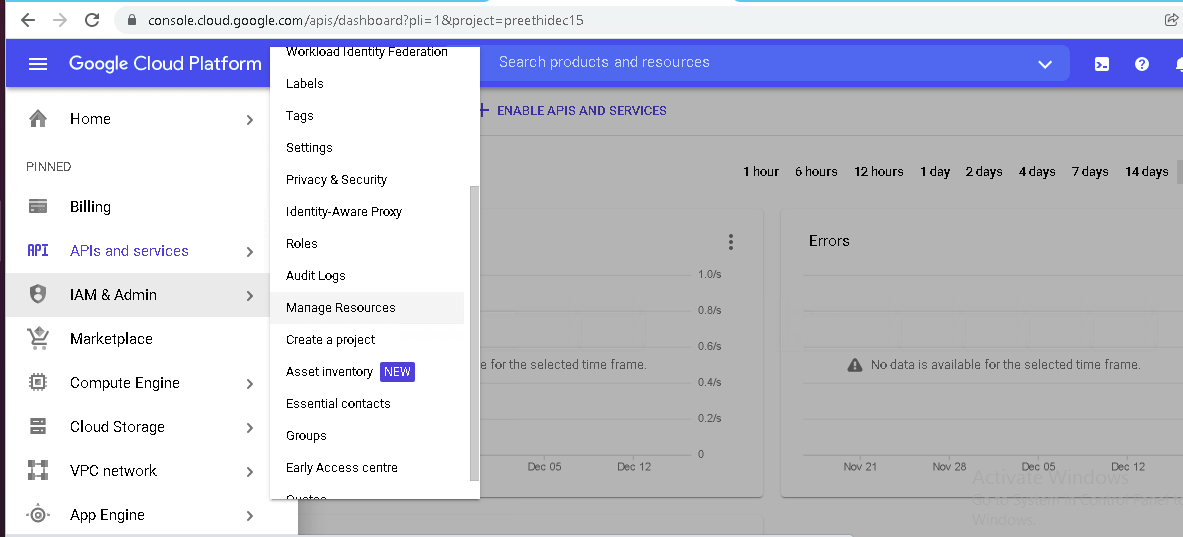Select the 7 days time range
The height and width of the screenshot is (537, 1183).
coord(1090,171)
